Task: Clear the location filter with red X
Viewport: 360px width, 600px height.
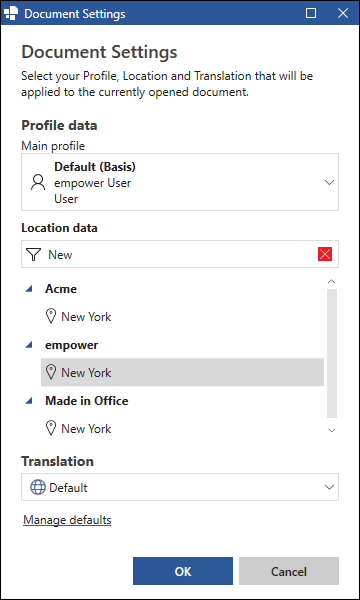Action: click(x=324, y=254)
